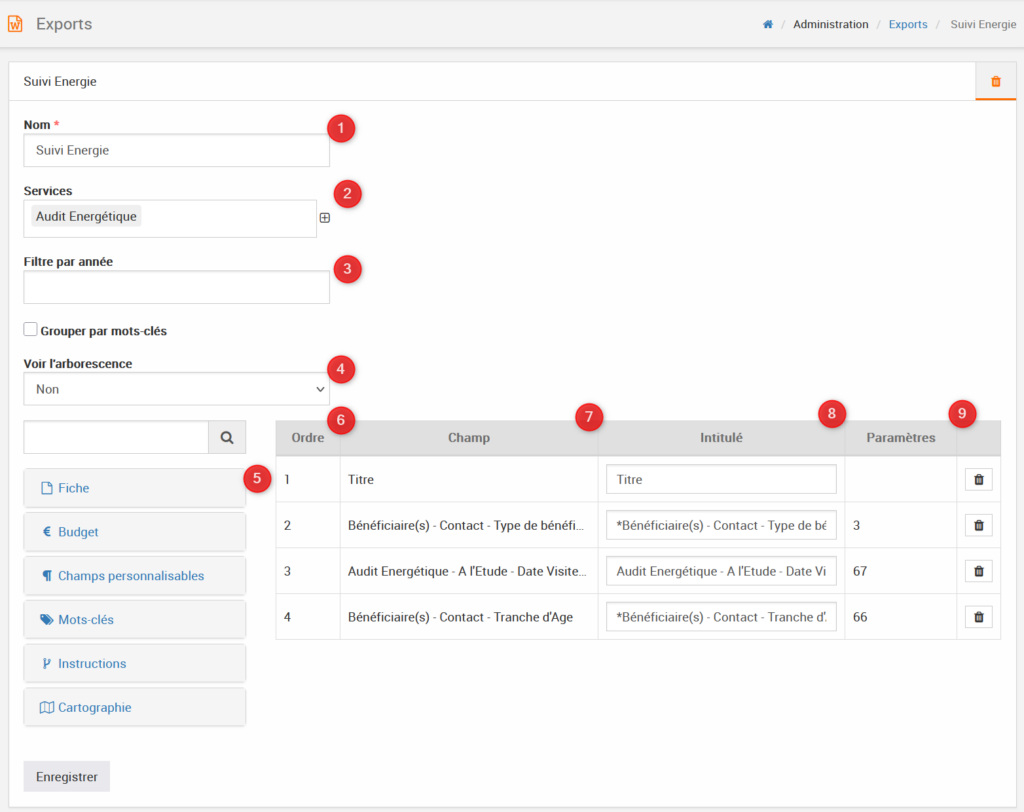Expand the Fiche field category
Image resolution: width=1024 pixels, height=812 pixels.
[134, 489]
